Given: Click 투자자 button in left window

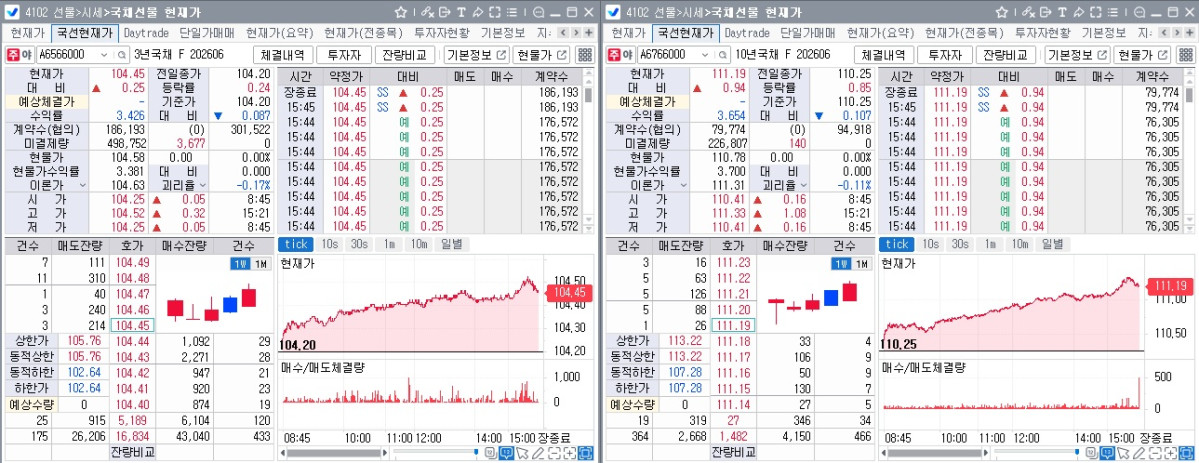Looking at the screenshot, I should (343, 55).
